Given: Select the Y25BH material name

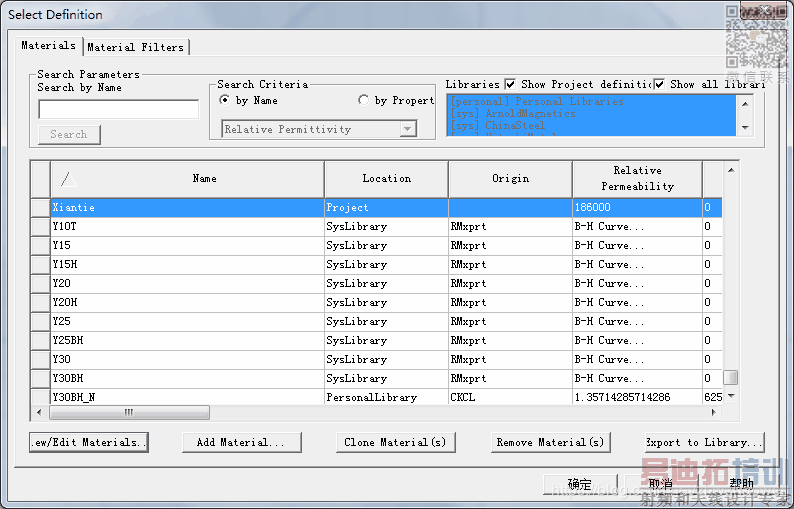Looking at the screenshot, I should pos(68,340).
